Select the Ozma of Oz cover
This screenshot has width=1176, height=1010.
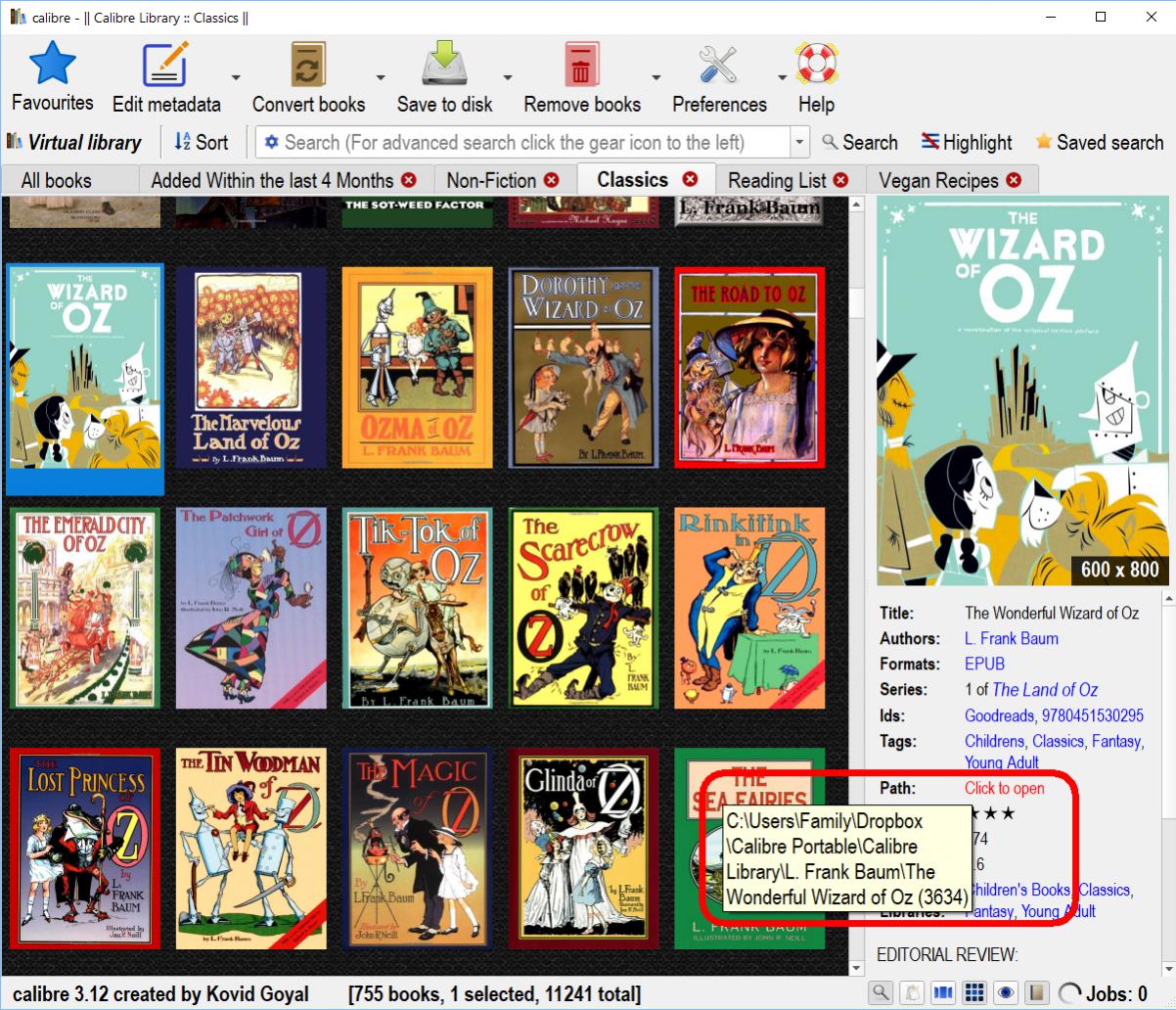point(418,367)
